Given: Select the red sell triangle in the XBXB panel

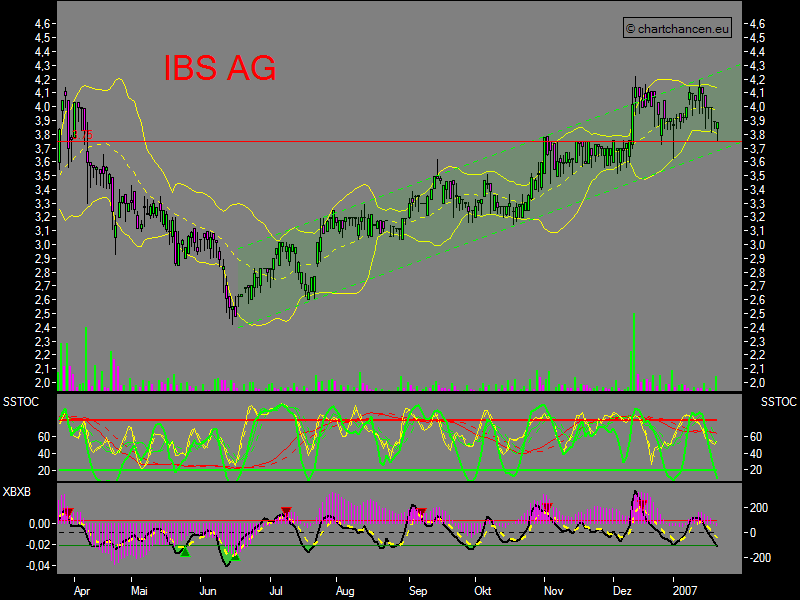Looking at the screenshot, I should click(x=285, y=508).
